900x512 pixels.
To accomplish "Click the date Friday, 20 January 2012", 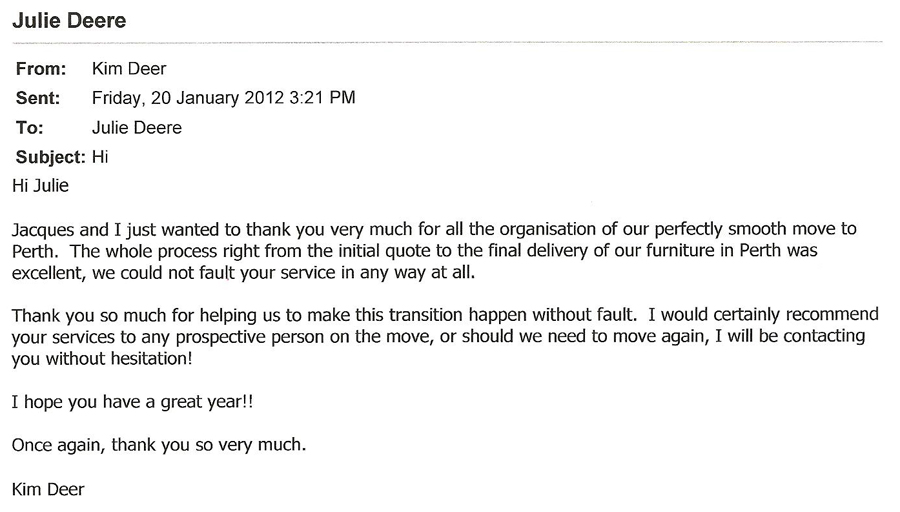I will coord(188,98).
